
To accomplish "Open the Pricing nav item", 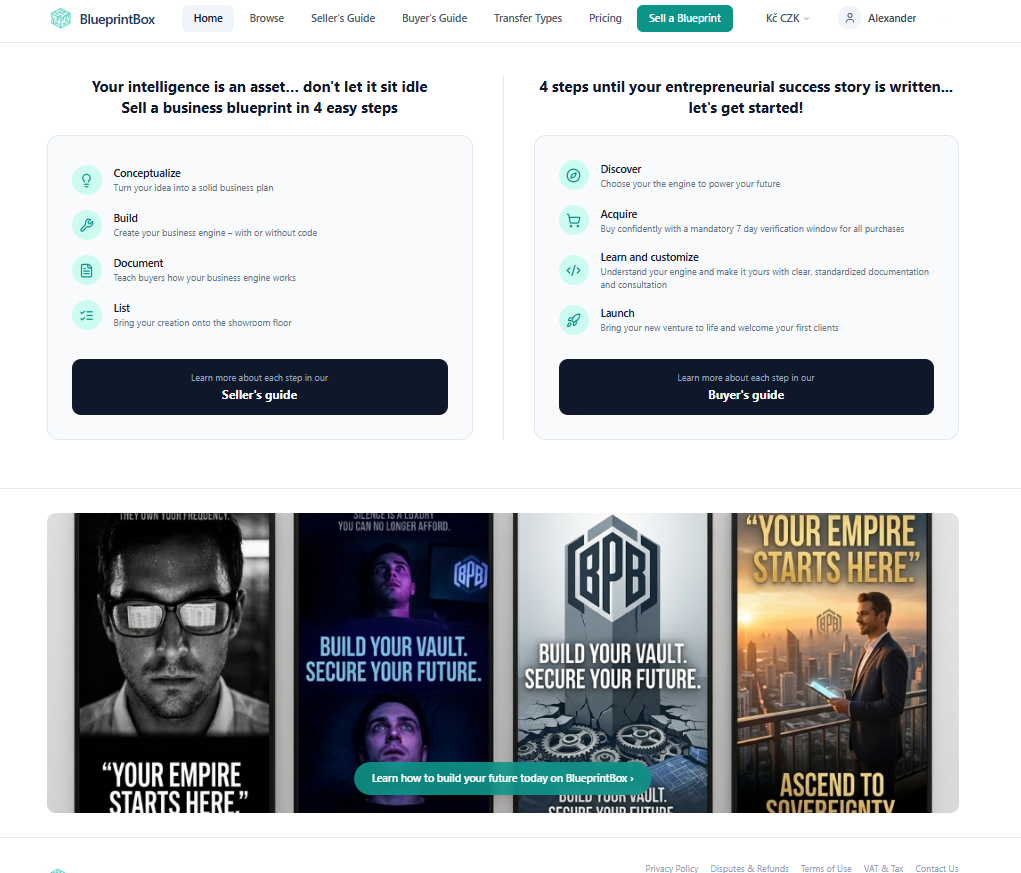I will [606, 18].
